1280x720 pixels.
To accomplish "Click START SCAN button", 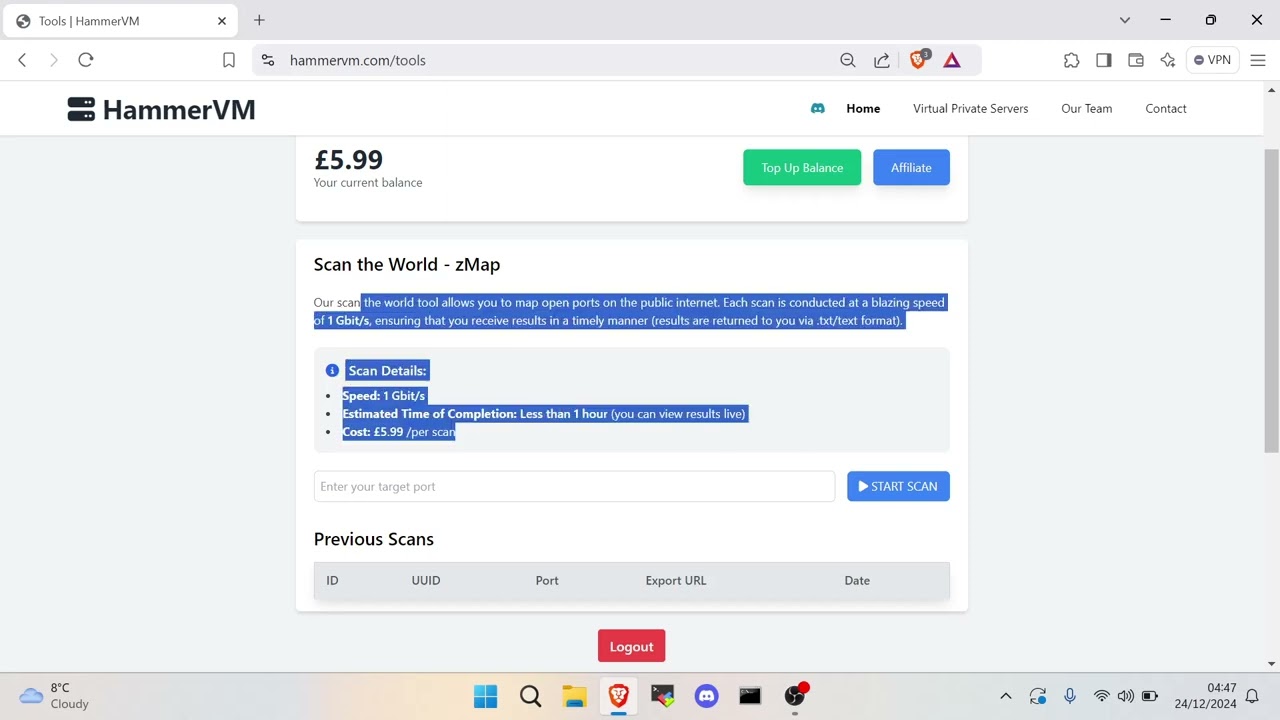I will coord(898,486).
